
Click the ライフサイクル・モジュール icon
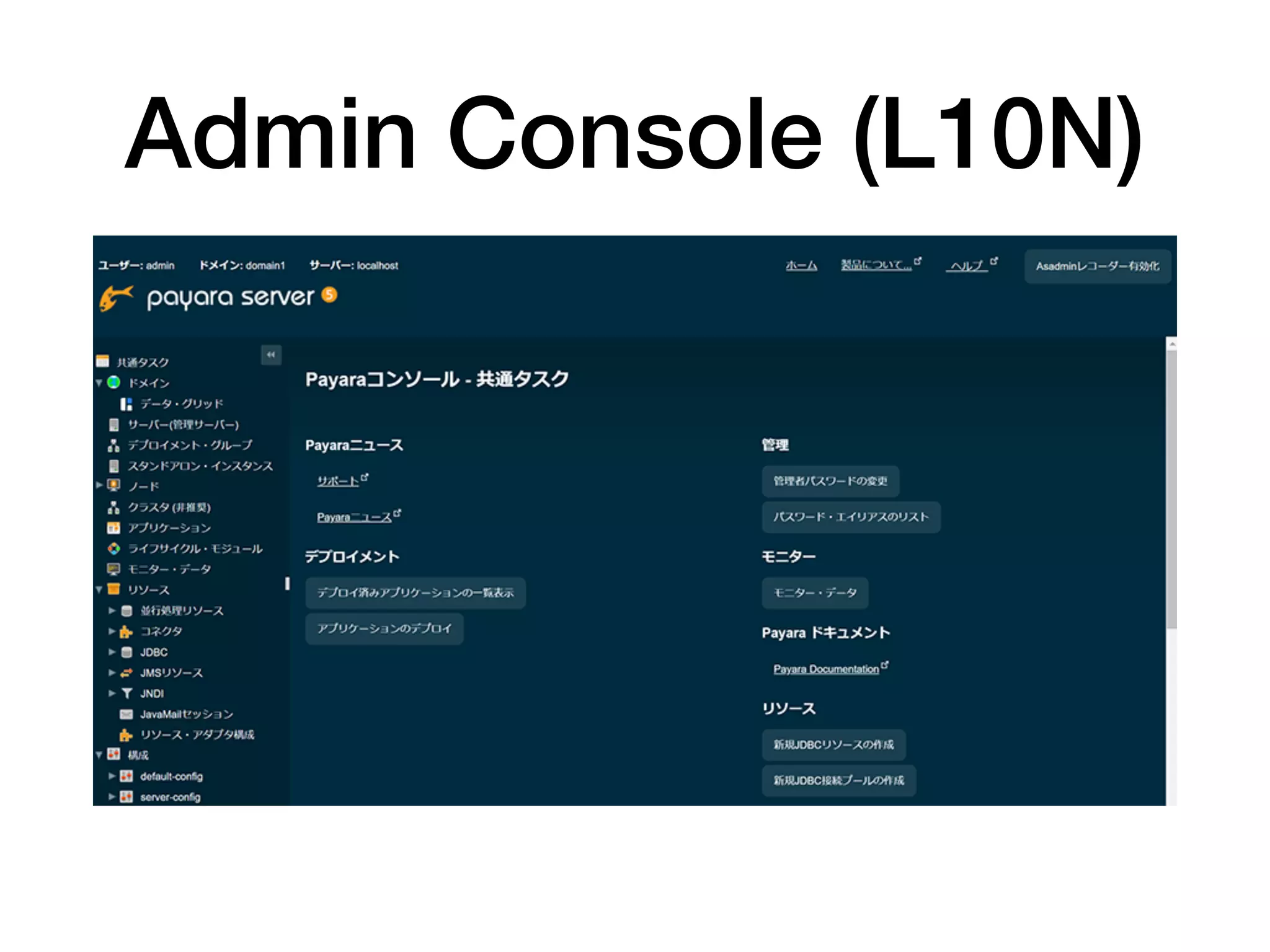tap(113, 549)
